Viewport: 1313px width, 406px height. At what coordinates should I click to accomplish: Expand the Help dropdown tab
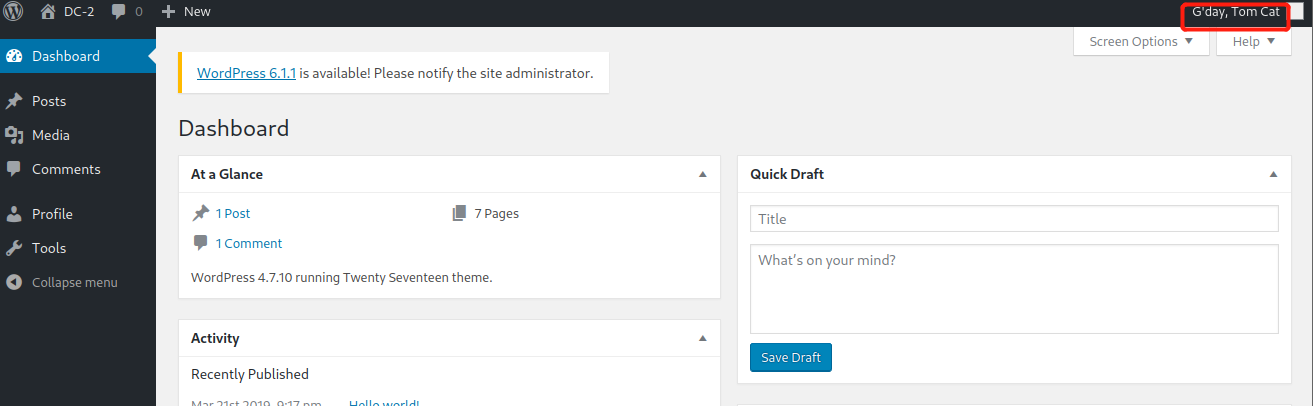coord(1254,41)
